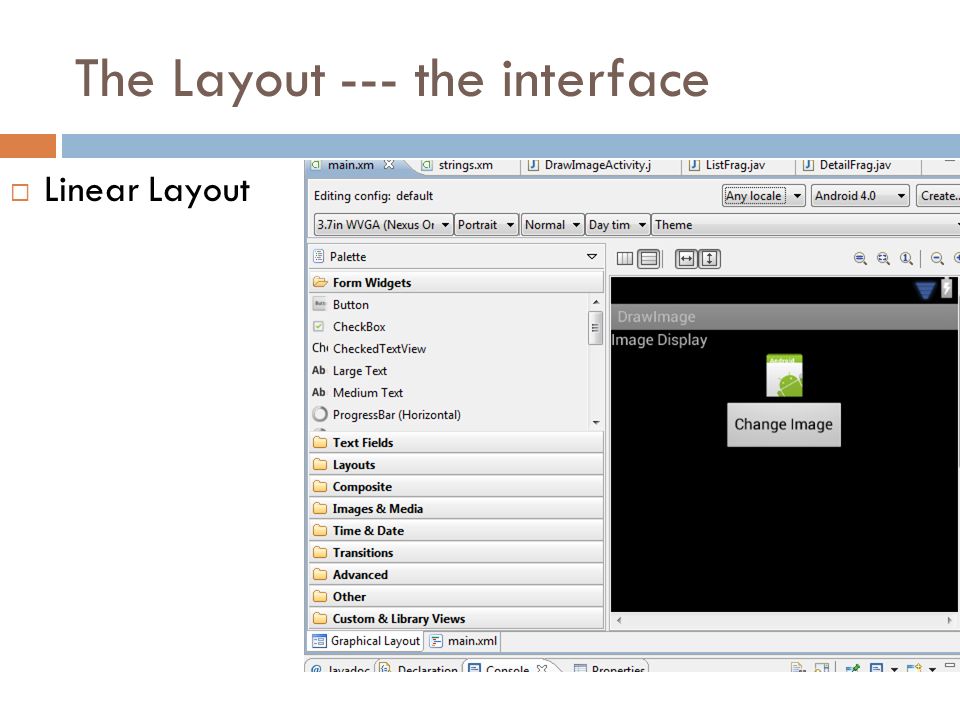
Task: Open the Properties view tab
Action: tap(610, 667)
